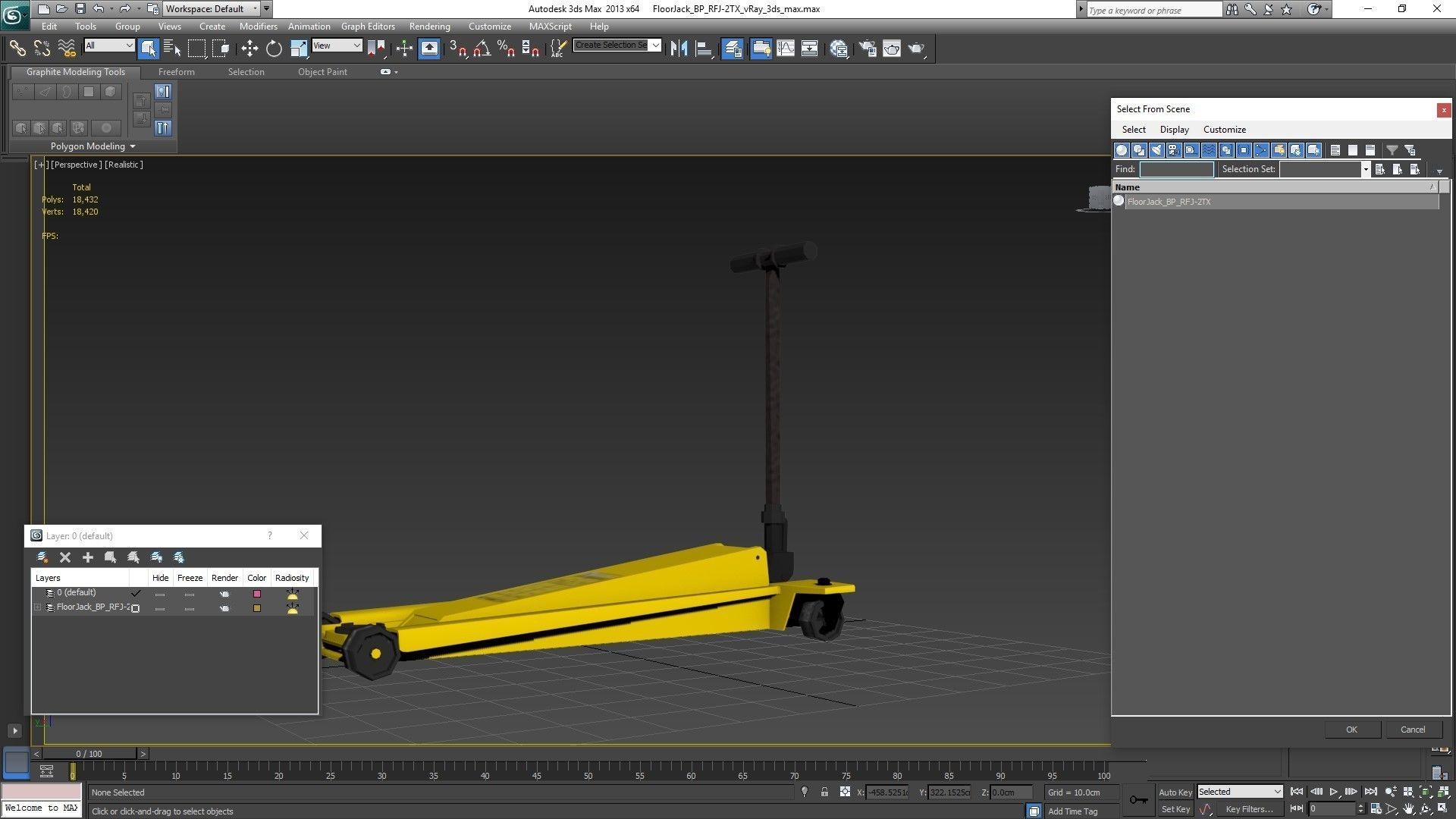
Task: Click the Auto Key button
Action: (1175, 792)
